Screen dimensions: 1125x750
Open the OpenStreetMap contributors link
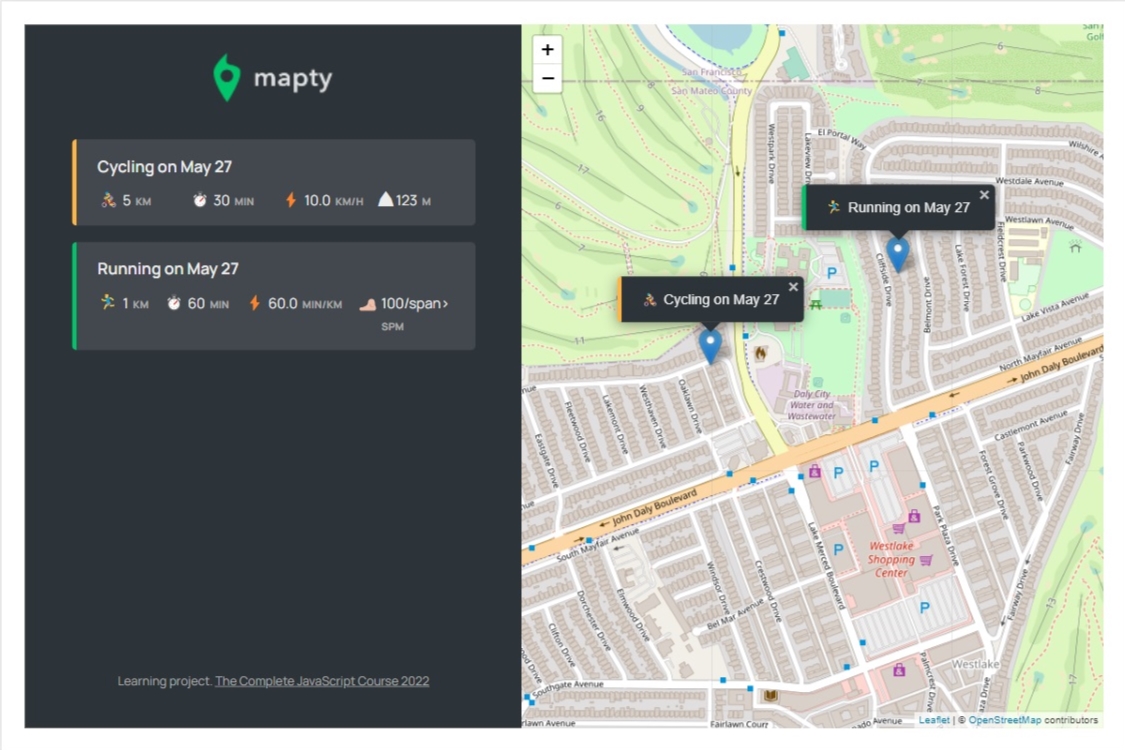(1004, 720)
